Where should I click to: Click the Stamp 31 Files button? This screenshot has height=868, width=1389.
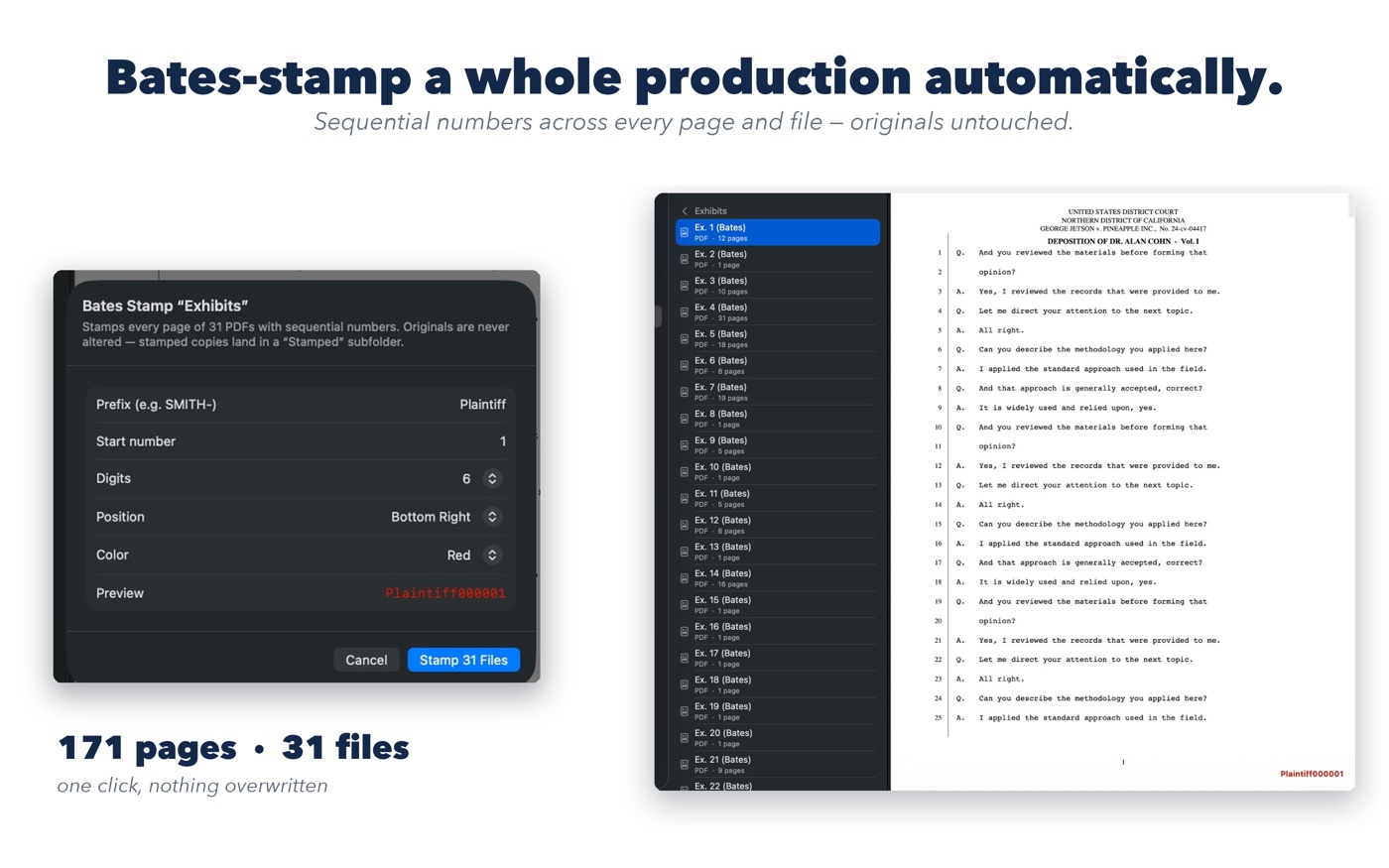[x=463, y=660]
